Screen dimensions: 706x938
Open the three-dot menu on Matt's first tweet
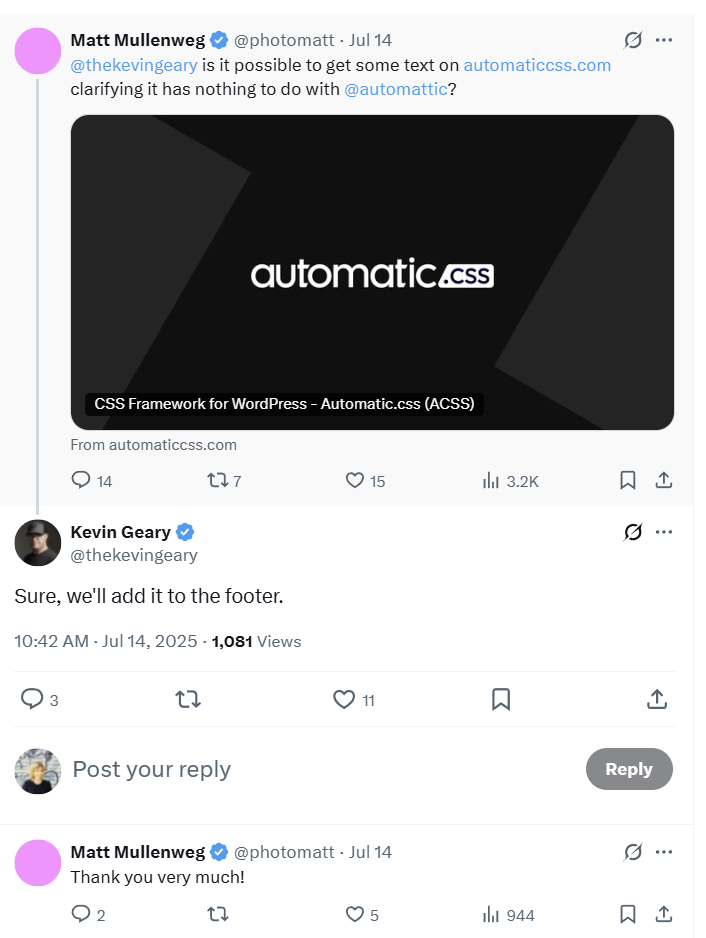pyautogui.click(x=663, y=40)
